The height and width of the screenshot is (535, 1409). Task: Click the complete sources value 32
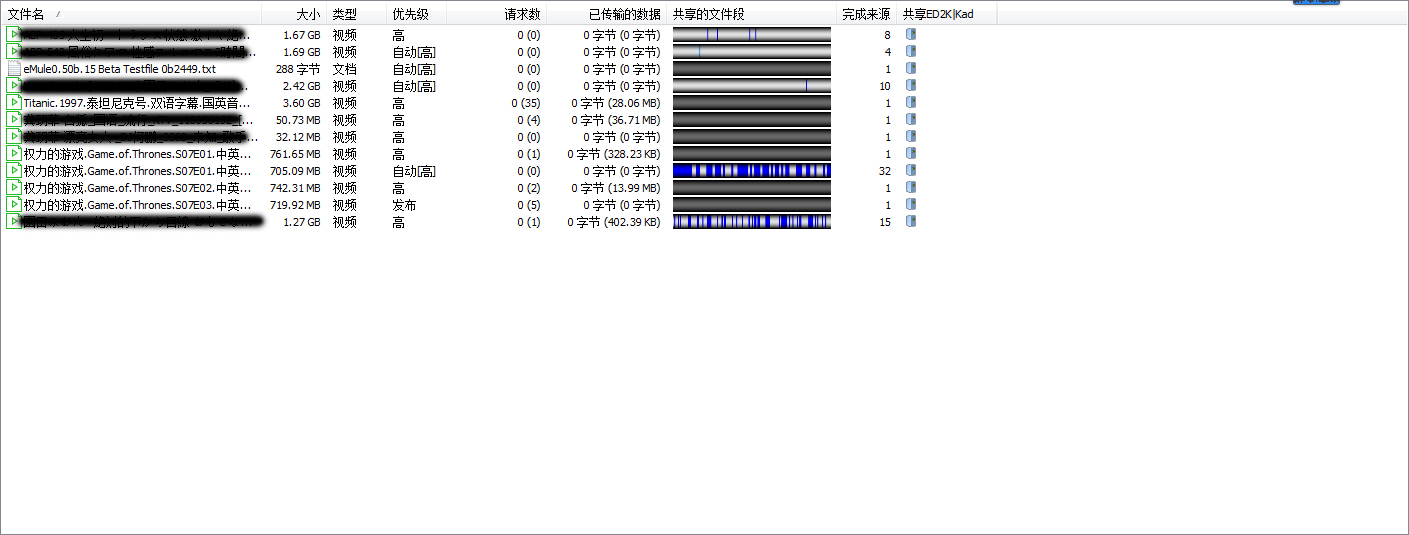pos(884,171)
